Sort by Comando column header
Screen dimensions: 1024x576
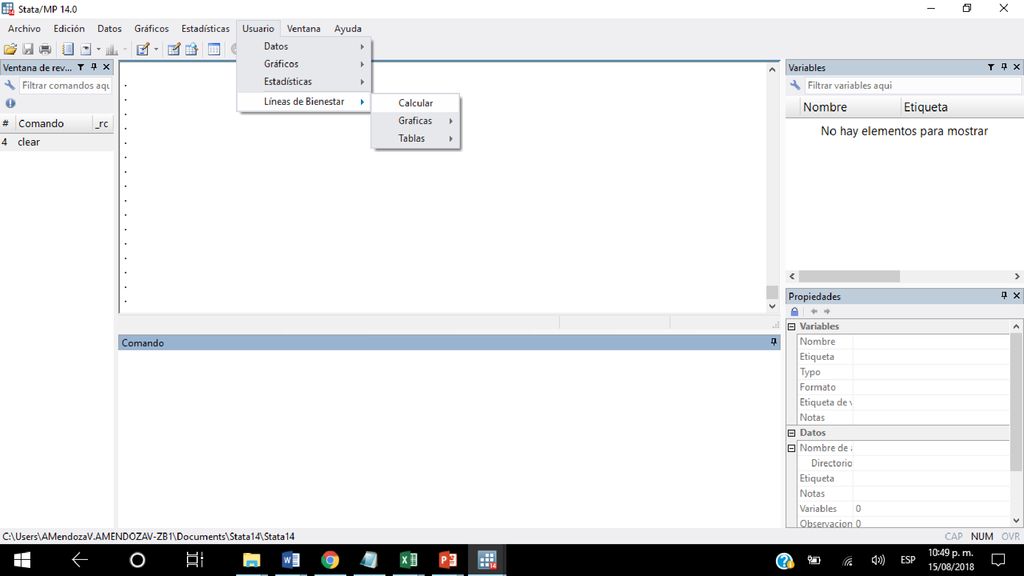point(54,123)
